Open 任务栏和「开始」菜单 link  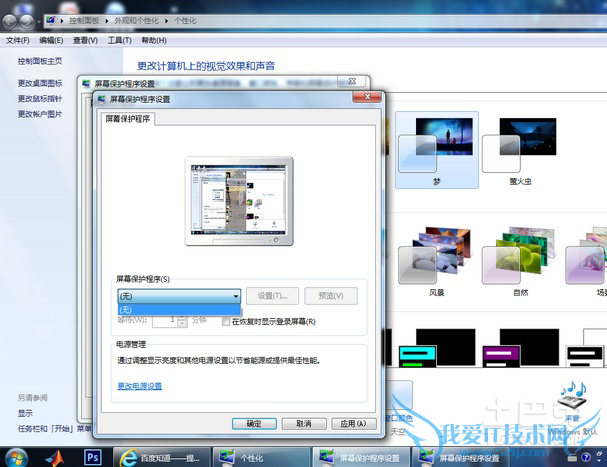[x=55, y=429]
